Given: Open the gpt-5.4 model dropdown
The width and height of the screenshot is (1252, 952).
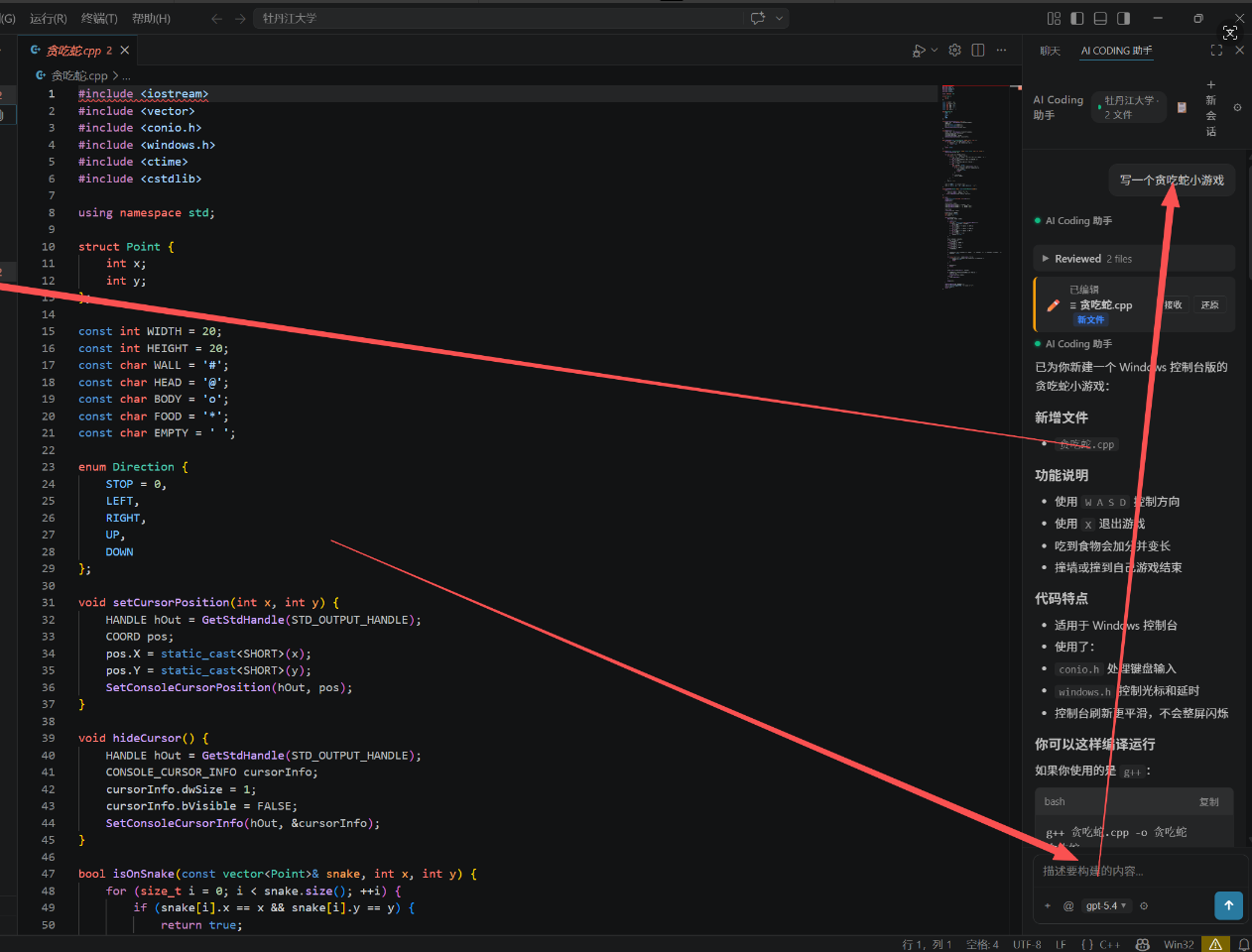Looking at the screenshot, I should coord(1106,905).
